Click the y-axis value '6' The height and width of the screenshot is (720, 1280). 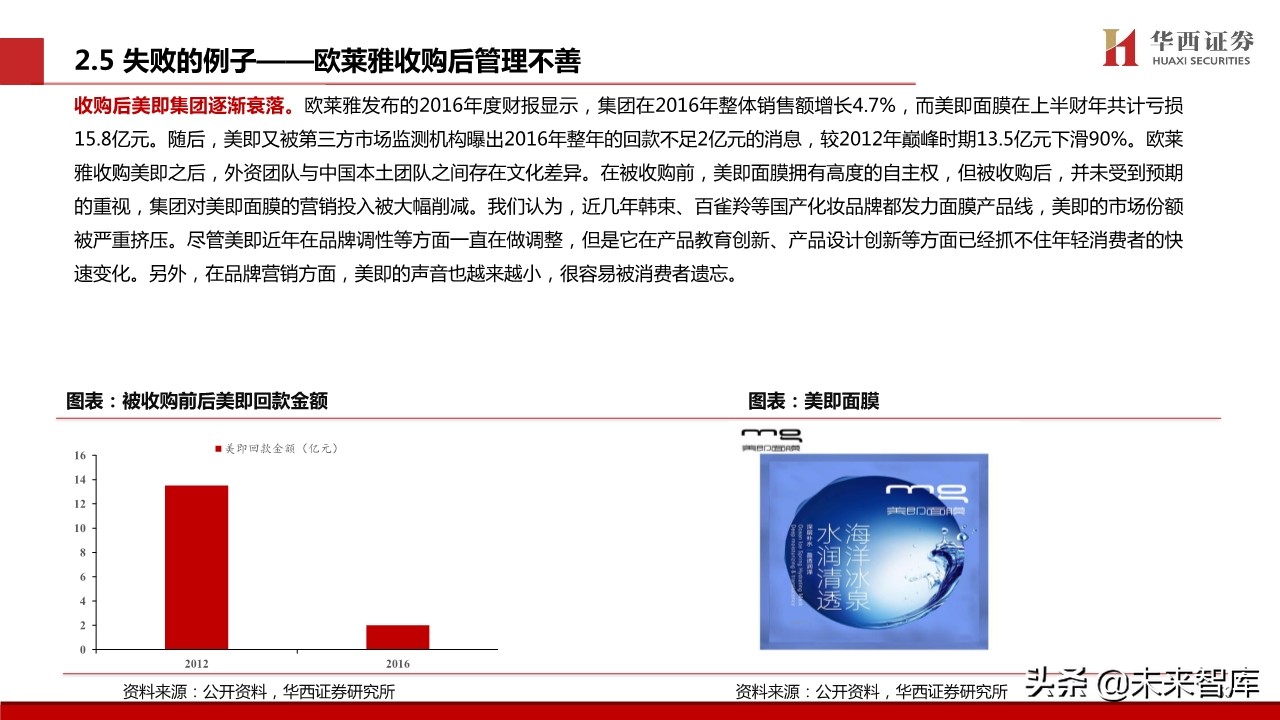tap(82, 577)
